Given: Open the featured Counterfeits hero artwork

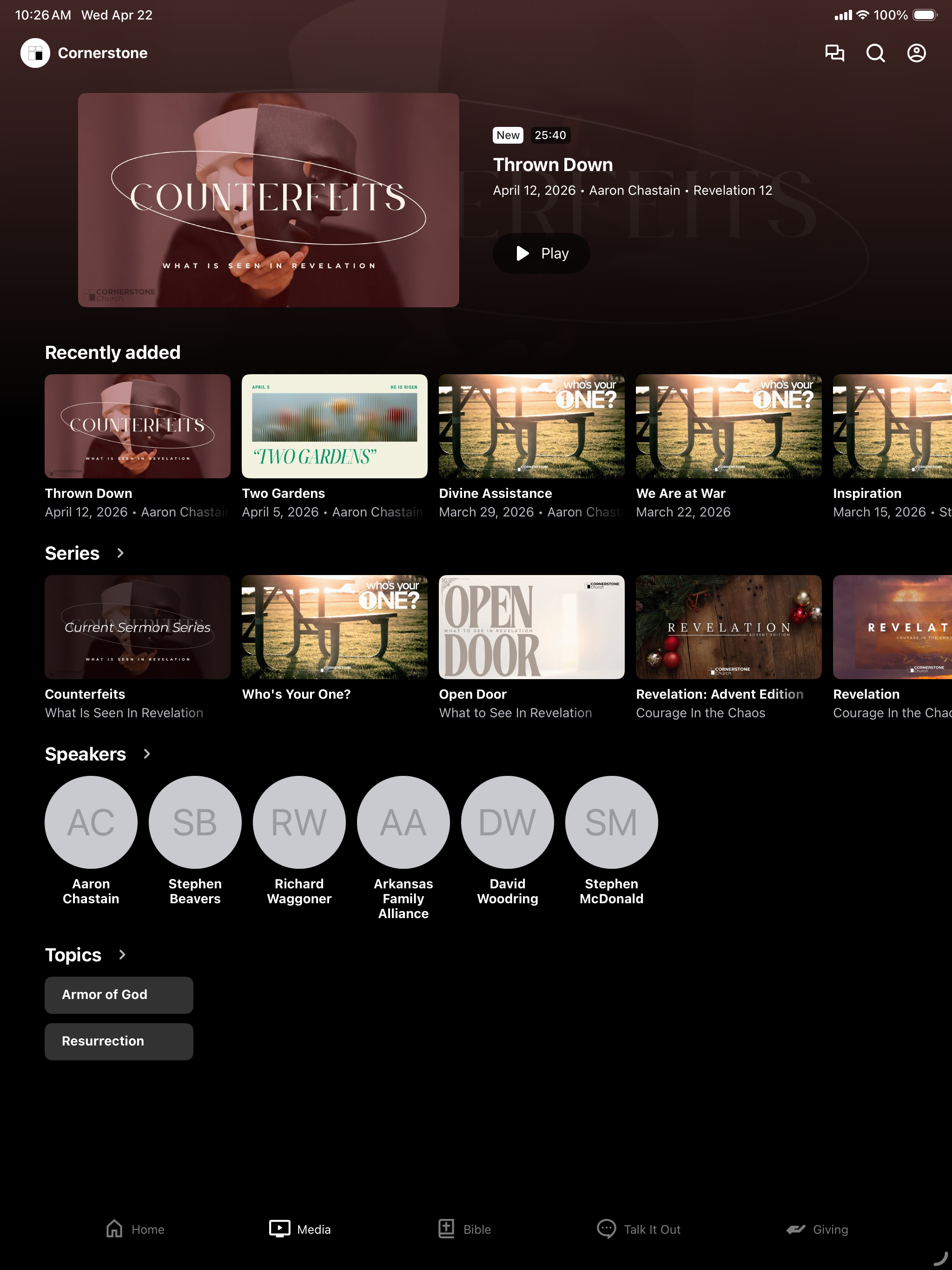Looking at the screenshot, I should click(x=269, y=200).
